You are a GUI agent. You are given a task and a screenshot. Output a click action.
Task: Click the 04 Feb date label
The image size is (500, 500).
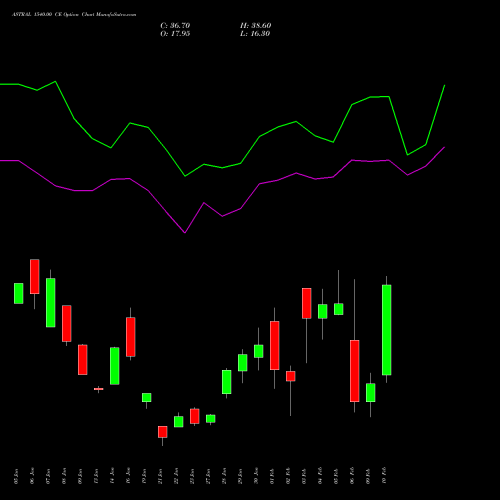320,476
